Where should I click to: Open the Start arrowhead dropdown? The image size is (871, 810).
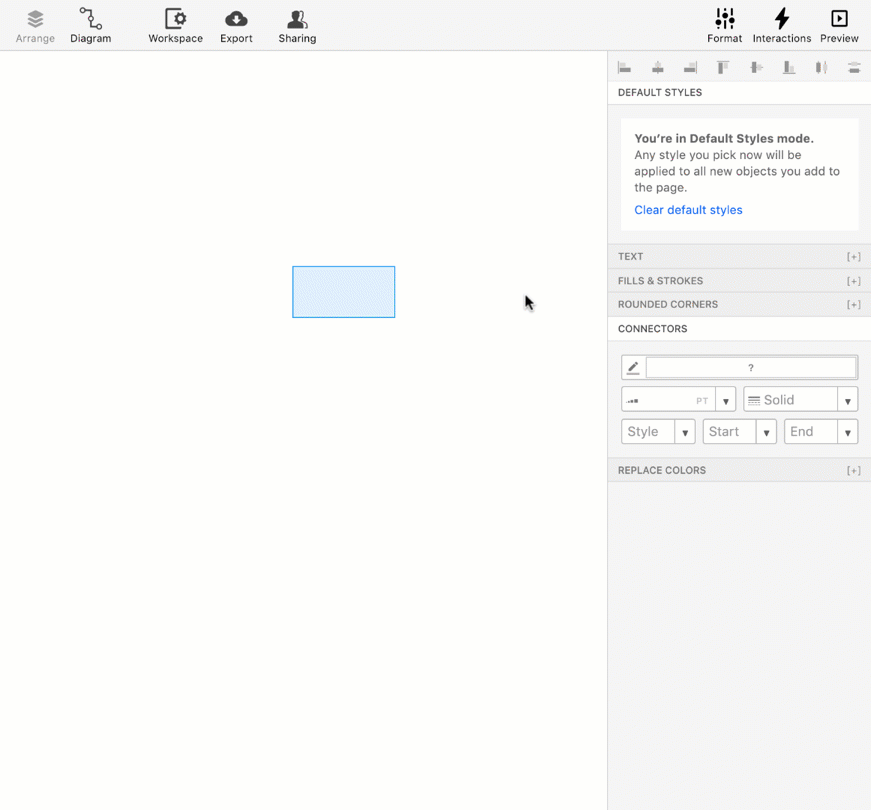coord(767,431)
